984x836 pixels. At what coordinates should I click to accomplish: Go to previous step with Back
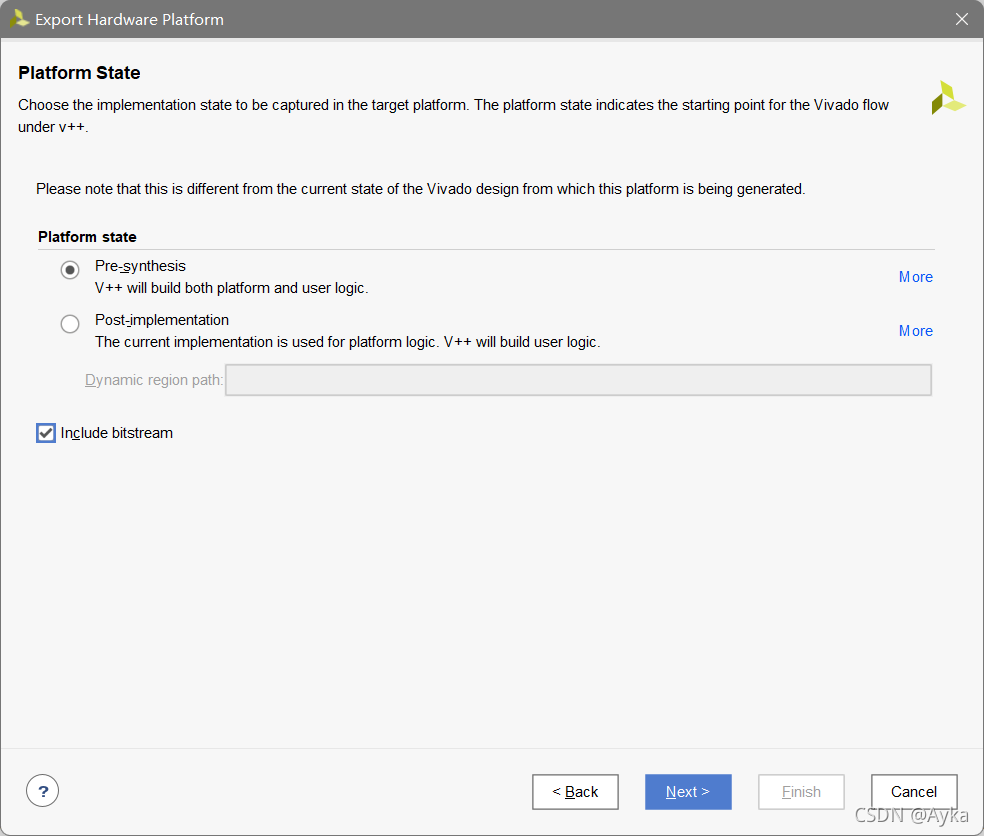pos(575,791)
